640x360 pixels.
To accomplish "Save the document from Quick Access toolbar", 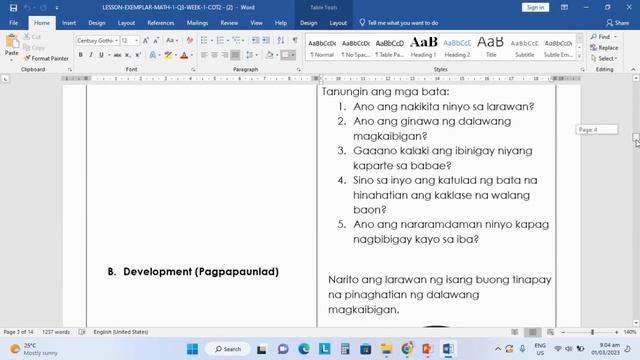I will tap(13, 7).
